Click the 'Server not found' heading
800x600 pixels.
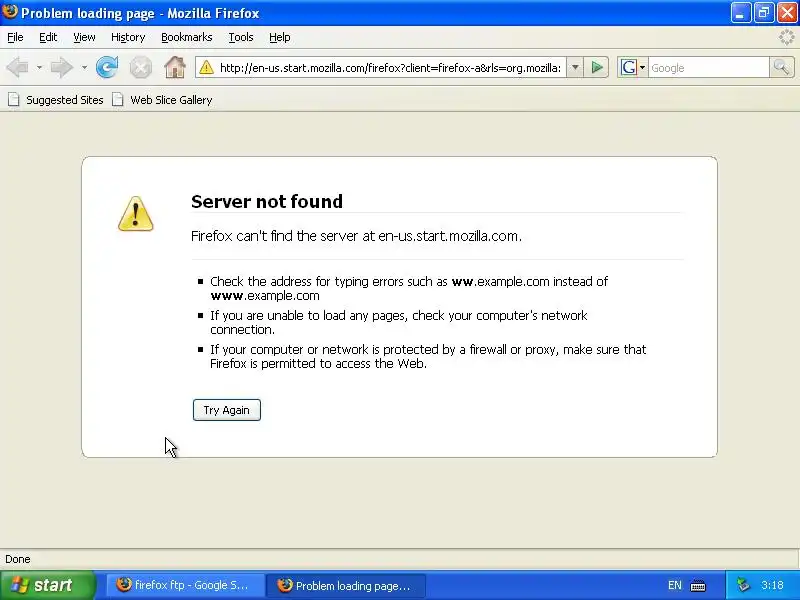pos(267,202)
